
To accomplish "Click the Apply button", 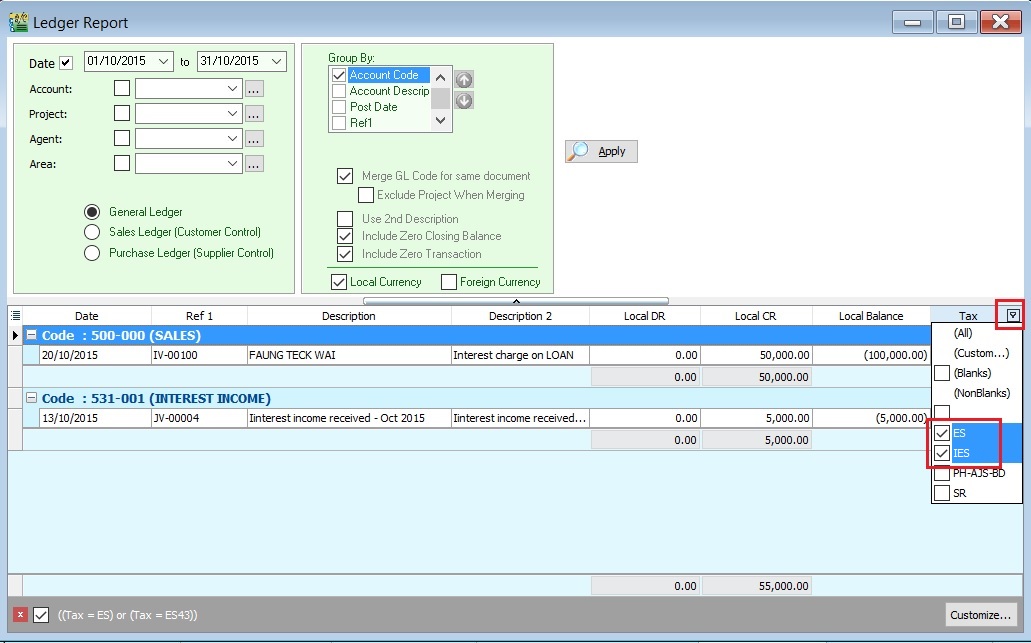I will 601,151.
